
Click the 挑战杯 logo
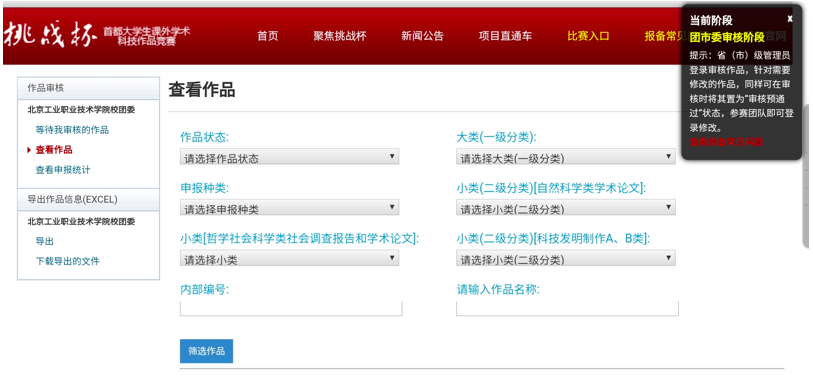pos(50,36)
